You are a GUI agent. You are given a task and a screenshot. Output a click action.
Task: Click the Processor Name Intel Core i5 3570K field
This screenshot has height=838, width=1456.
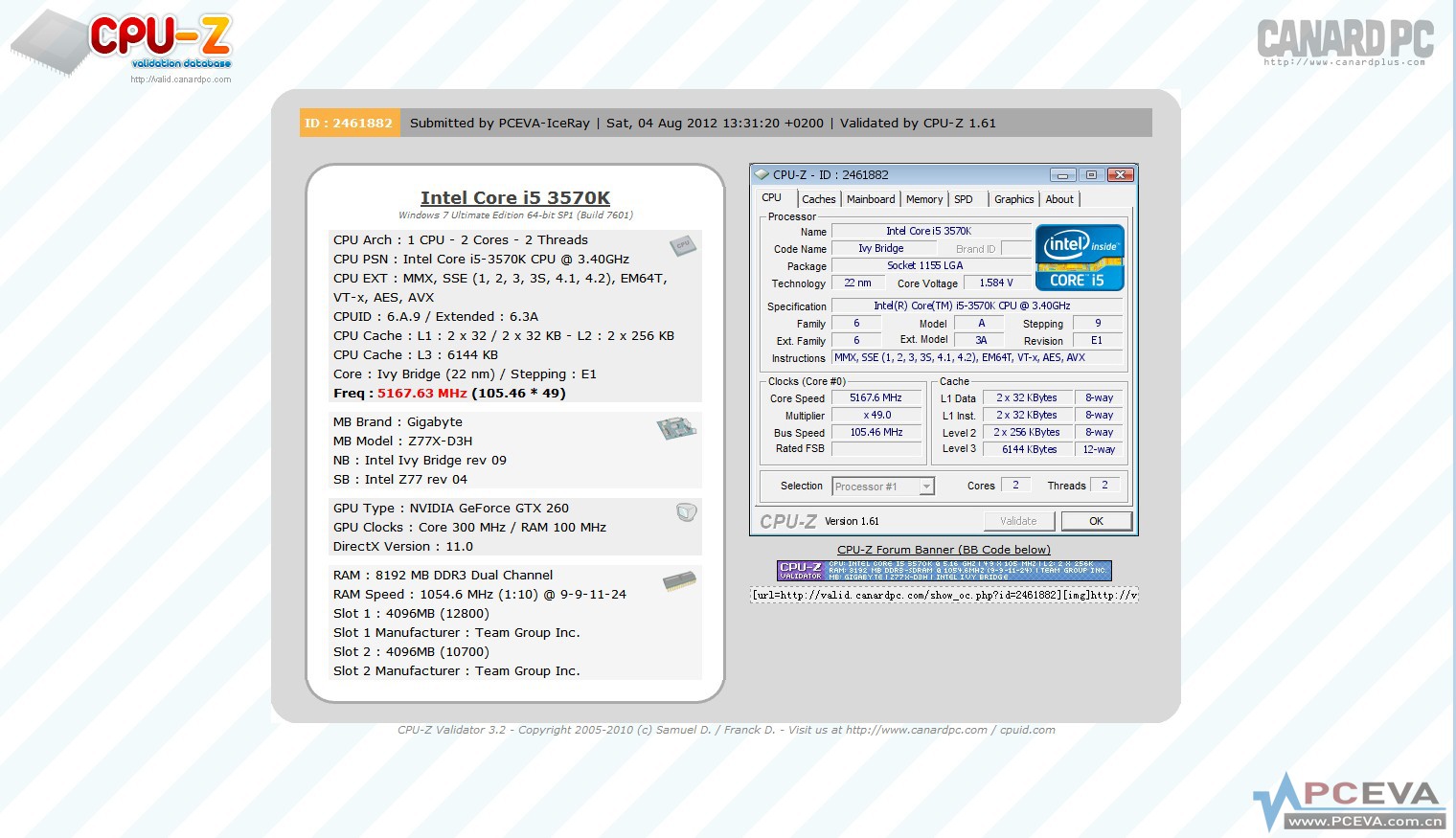tap(930, 231)
